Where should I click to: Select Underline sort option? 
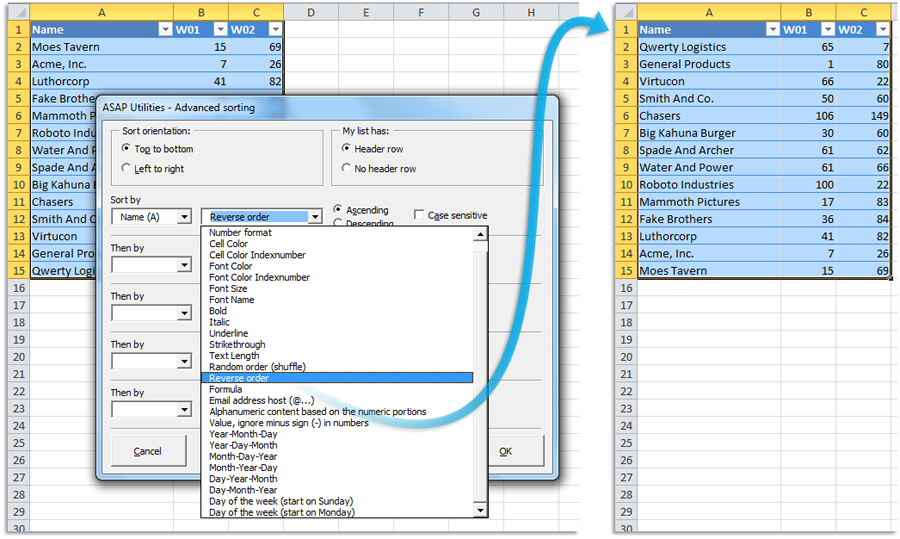337,333
